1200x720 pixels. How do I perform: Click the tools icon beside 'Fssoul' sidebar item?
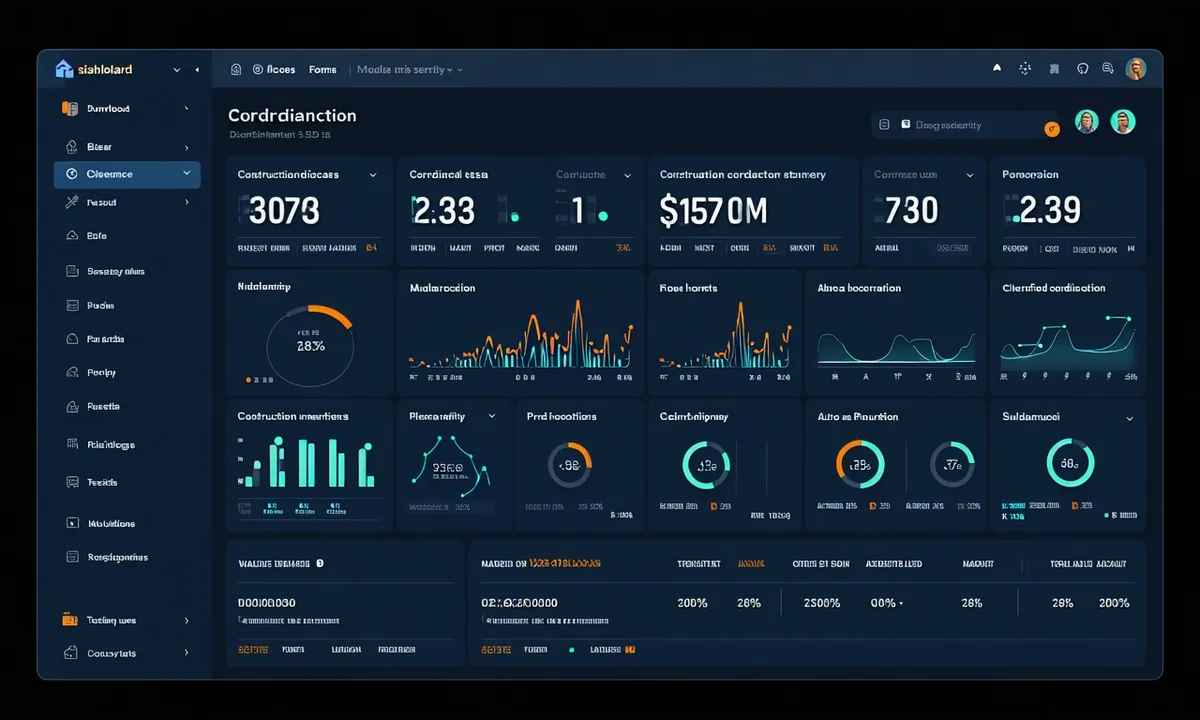(x=71, y=202)
